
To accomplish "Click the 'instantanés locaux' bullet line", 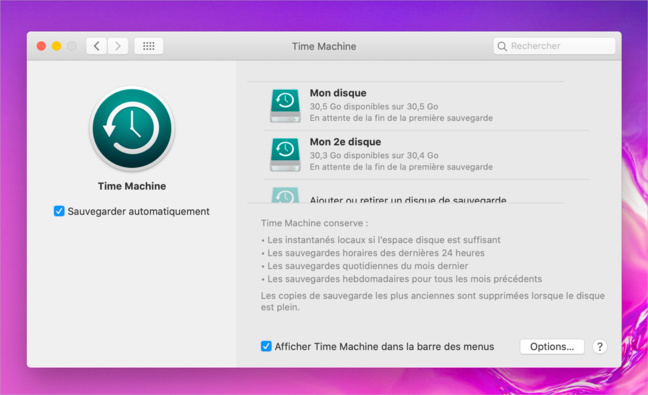I will pos(381,240).
